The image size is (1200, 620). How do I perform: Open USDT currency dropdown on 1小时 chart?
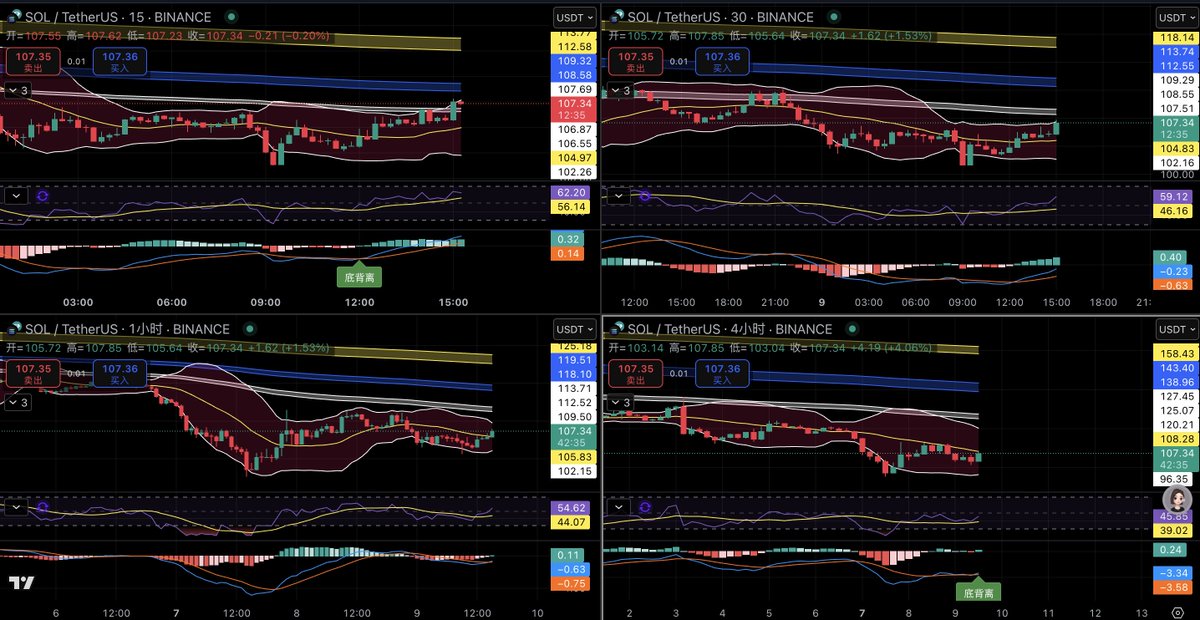pos(573,329)
